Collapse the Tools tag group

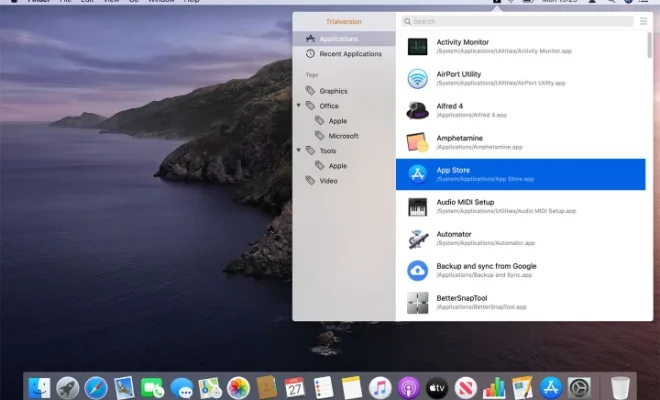click(298, 150)
